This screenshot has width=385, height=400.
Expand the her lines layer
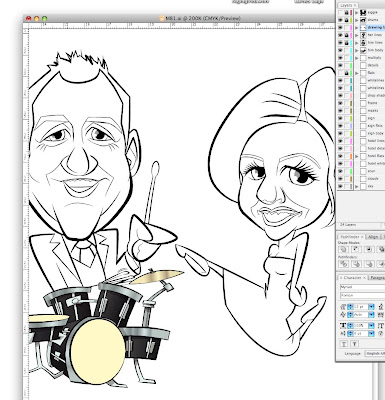(x=357, y=35)
